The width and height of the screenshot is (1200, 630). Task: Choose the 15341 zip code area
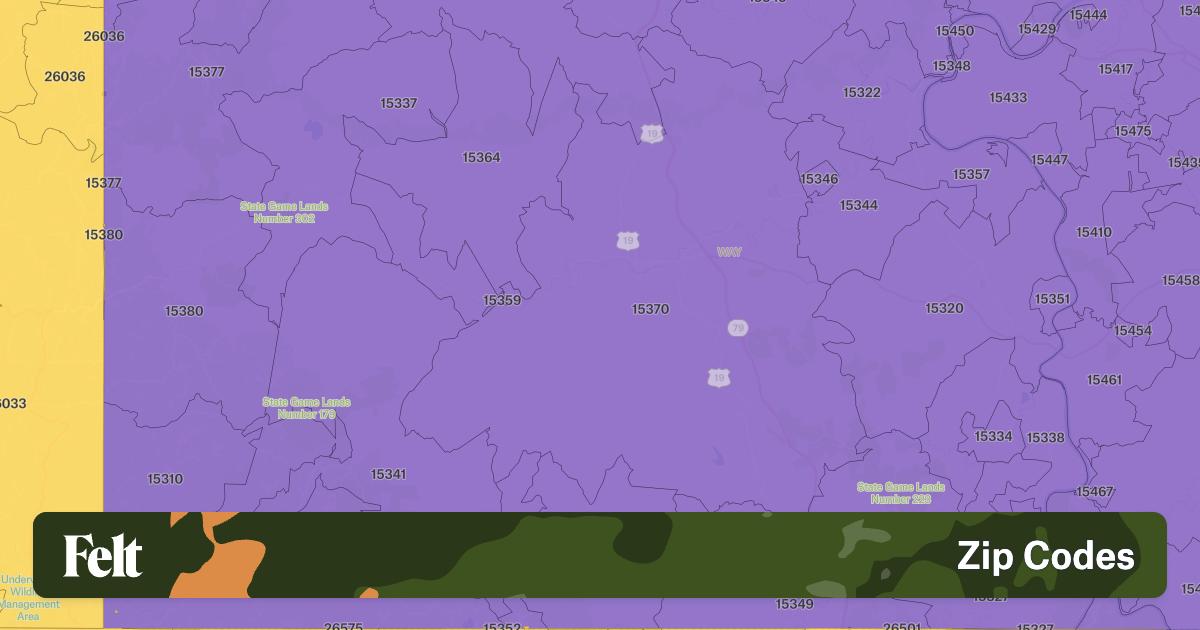coord(388,474)
